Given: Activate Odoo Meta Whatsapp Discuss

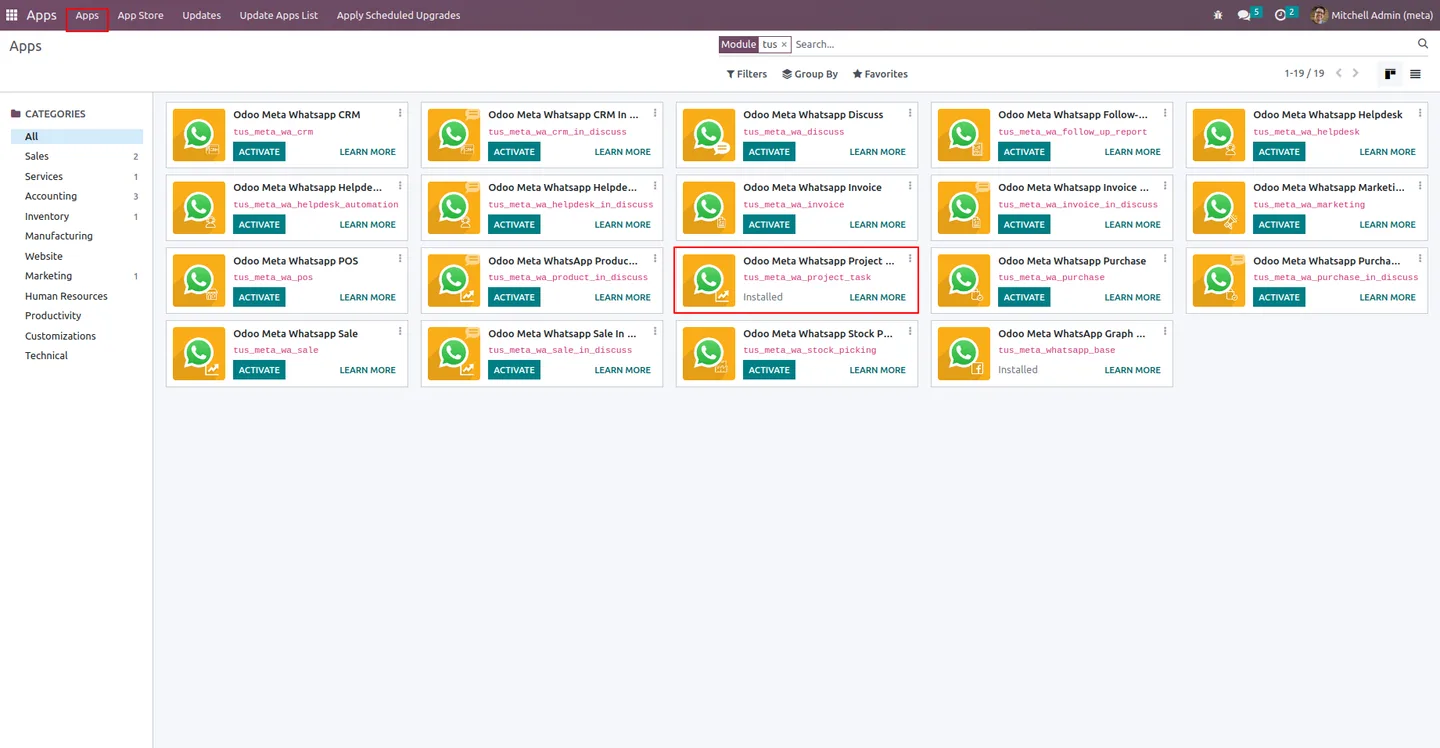Looking at the screenshot, I should tap(769, 152).
